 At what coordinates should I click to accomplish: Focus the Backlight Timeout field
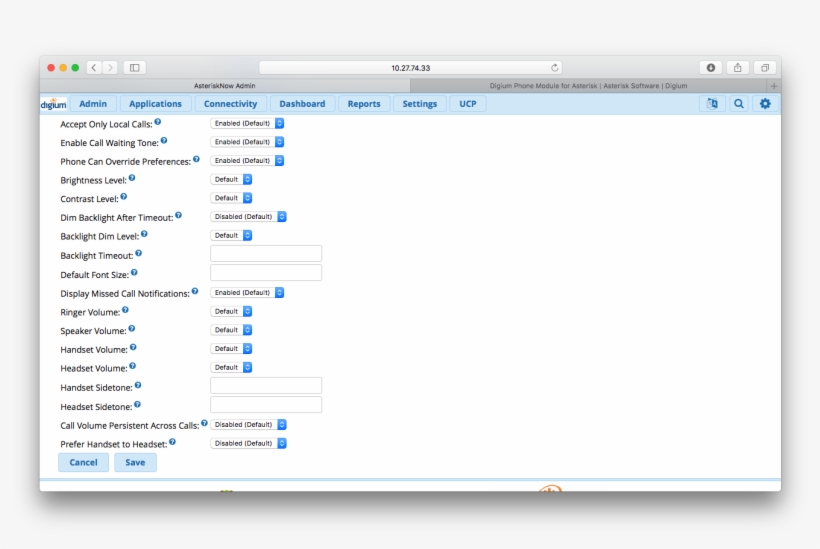[x=266, y=254]
